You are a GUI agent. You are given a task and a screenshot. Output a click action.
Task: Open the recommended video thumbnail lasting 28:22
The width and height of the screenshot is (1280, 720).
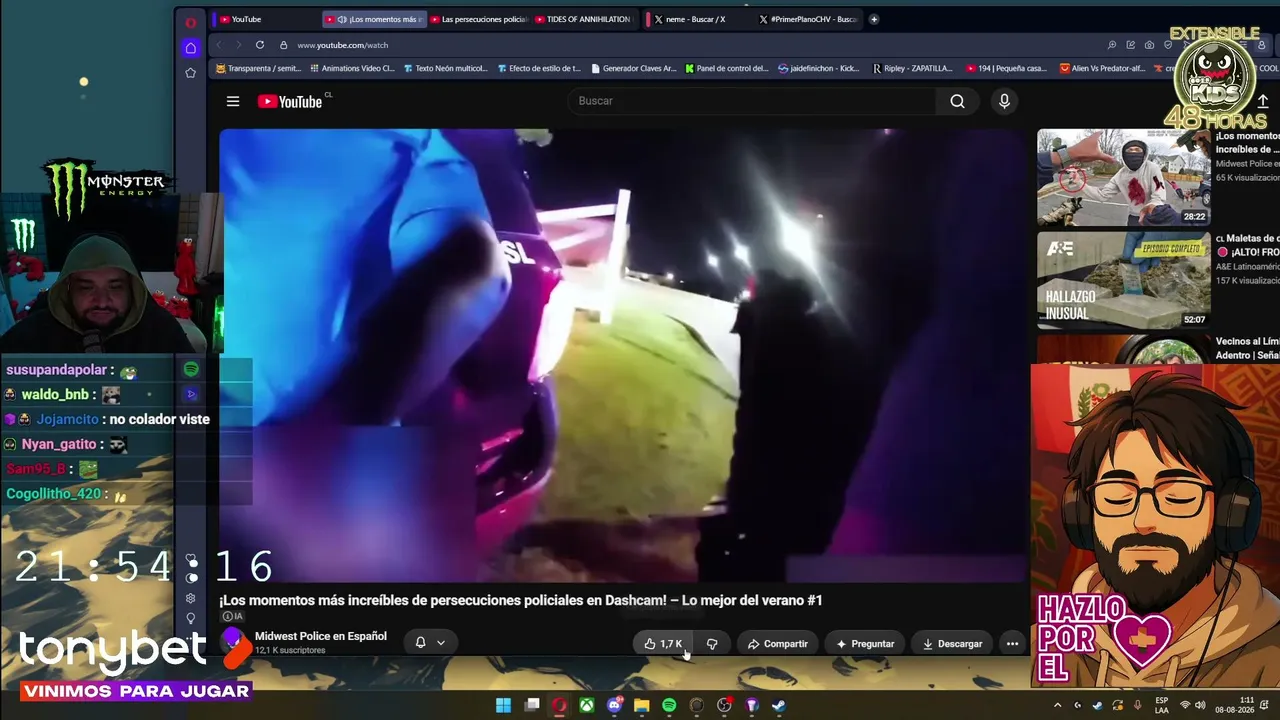(1123, 178)
